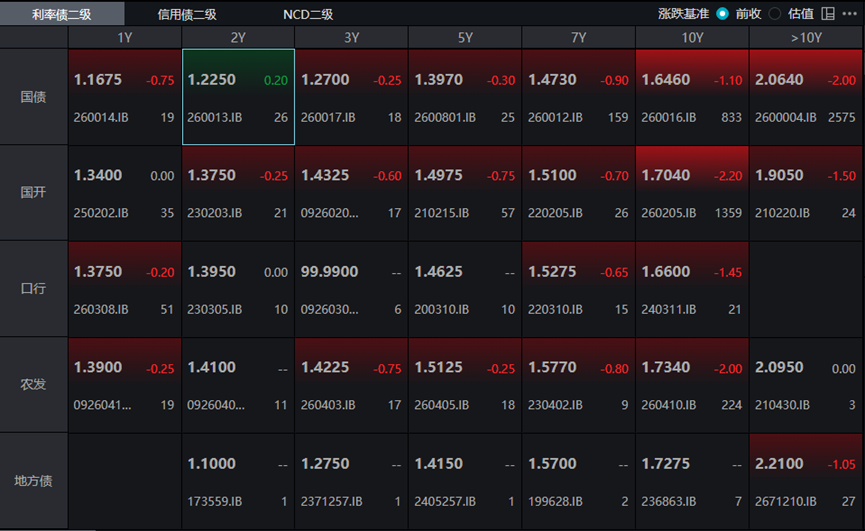This screenshot has height=531, width=865.
Task: Click the 3Y column header
Action: (351, 37)
